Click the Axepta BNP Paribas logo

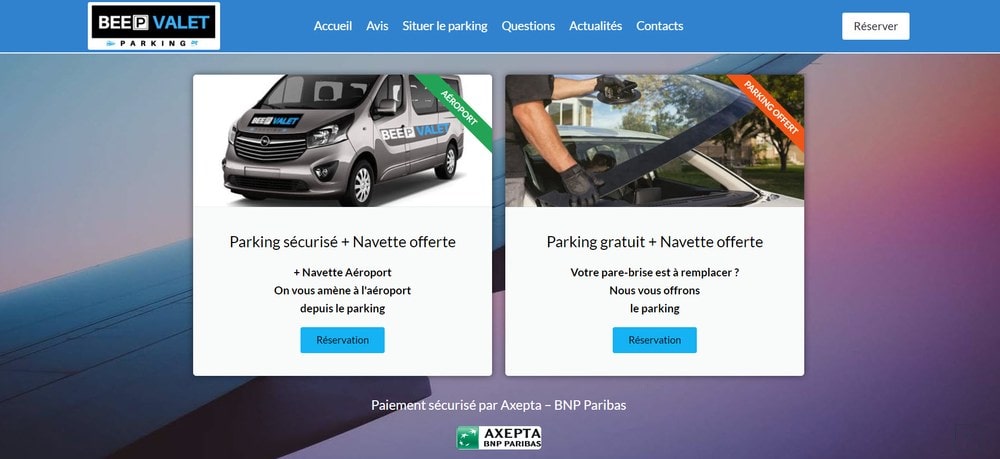(x=499, y=438)
